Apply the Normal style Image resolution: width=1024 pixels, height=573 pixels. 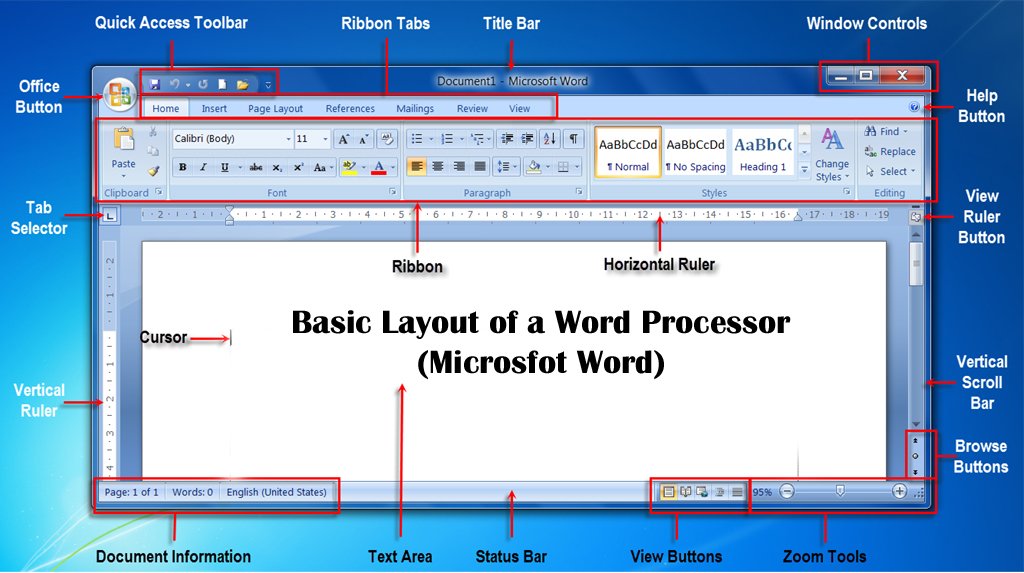[x=628, y=152]
